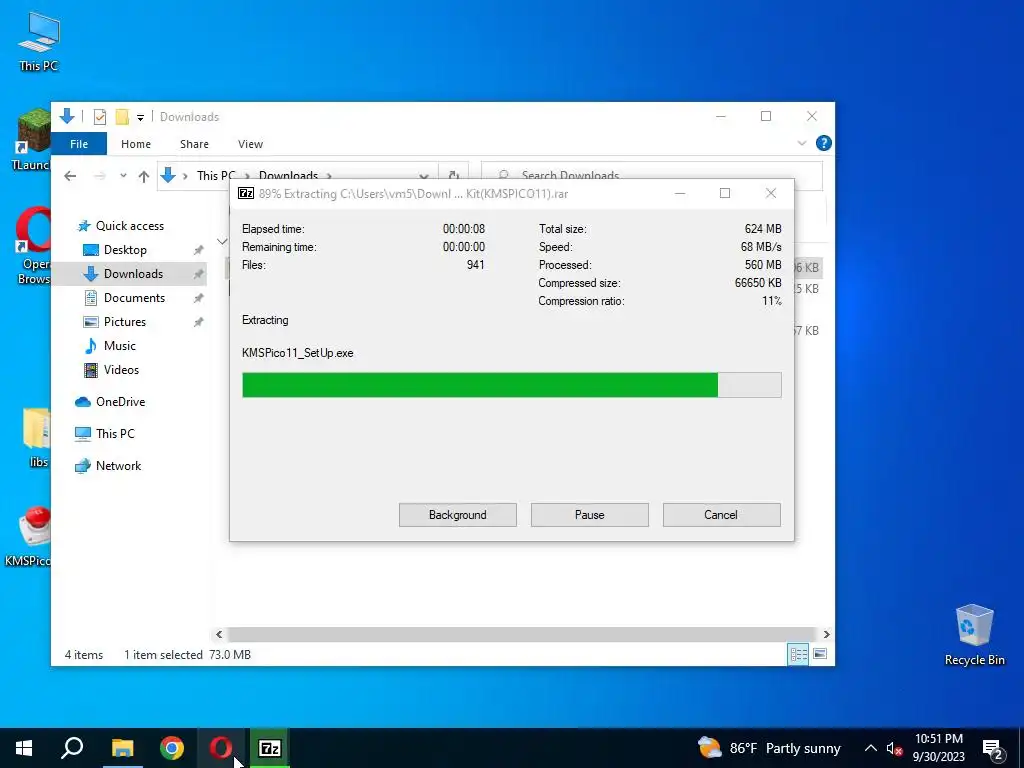Click the muted volume tray icon

click(x=894, y=748)
